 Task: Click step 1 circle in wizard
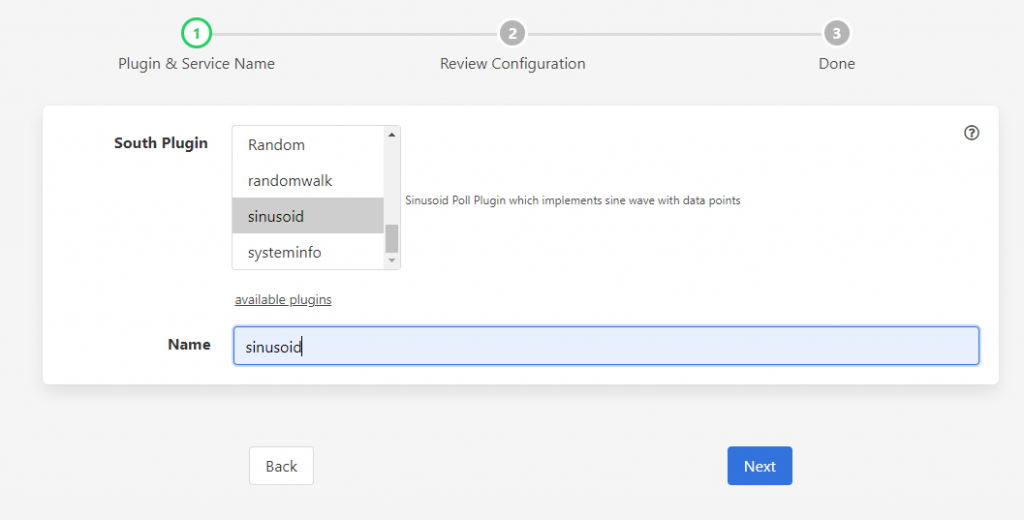196,33
